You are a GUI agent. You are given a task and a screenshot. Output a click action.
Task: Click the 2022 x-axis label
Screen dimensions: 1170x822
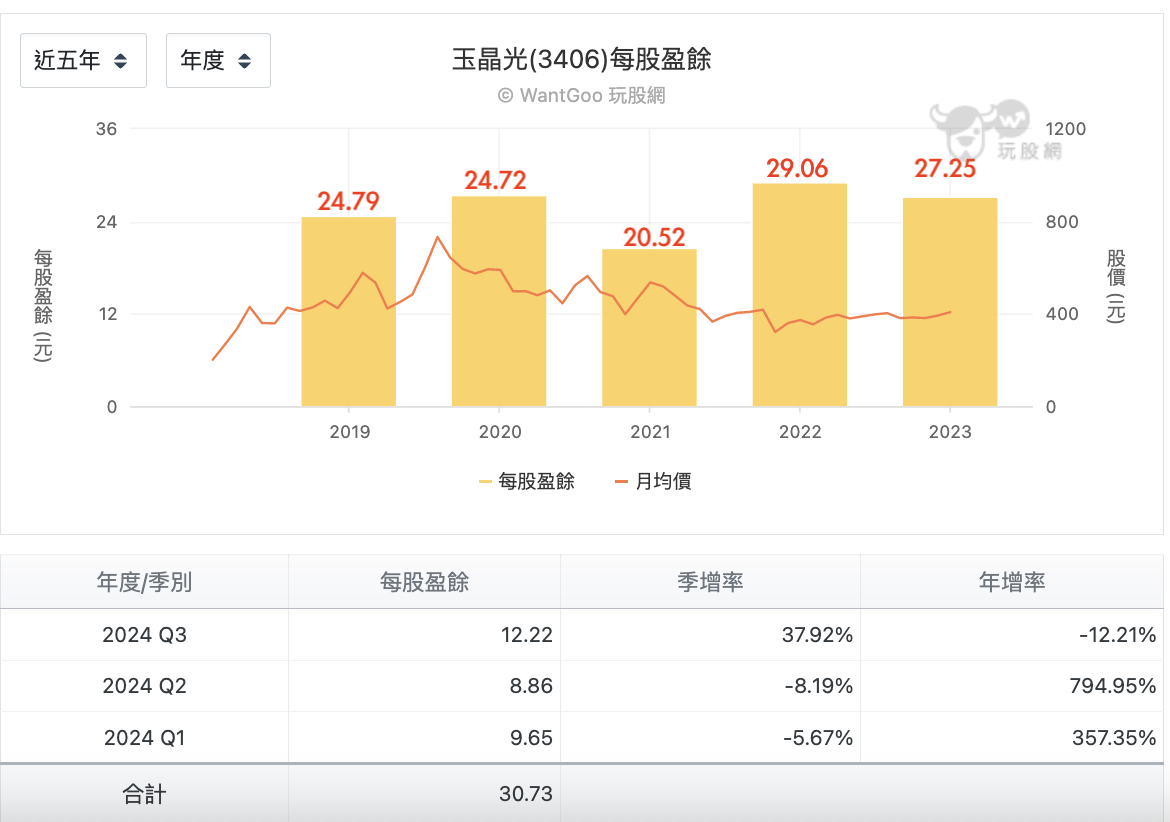point(800,432)
